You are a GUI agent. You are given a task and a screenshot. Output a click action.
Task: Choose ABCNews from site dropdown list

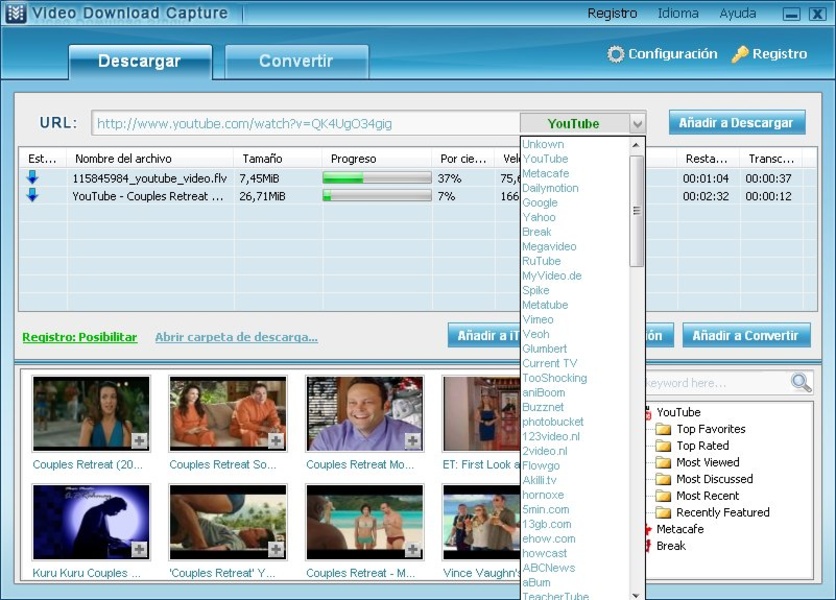549,567
